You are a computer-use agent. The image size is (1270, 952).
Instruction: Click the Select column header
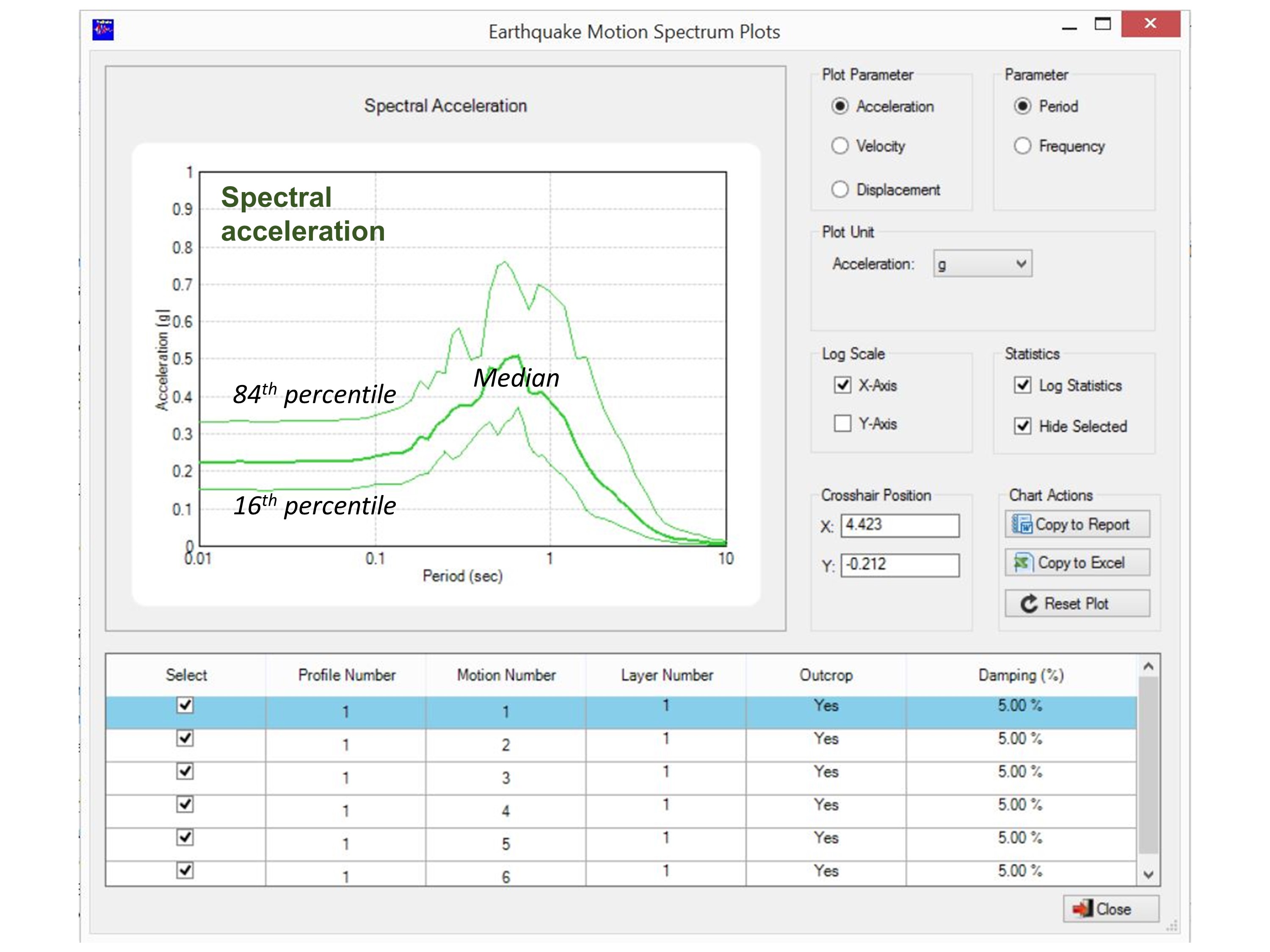(x=186, y=675)
